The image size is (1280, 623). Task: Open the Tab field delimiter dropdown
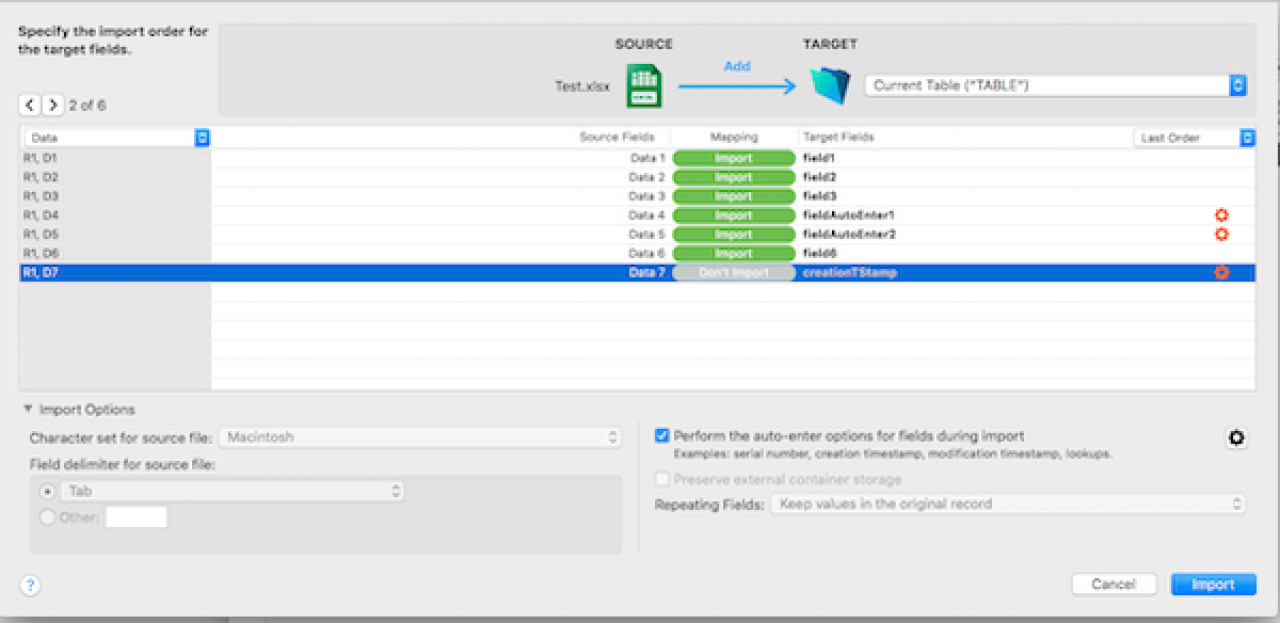232,492
